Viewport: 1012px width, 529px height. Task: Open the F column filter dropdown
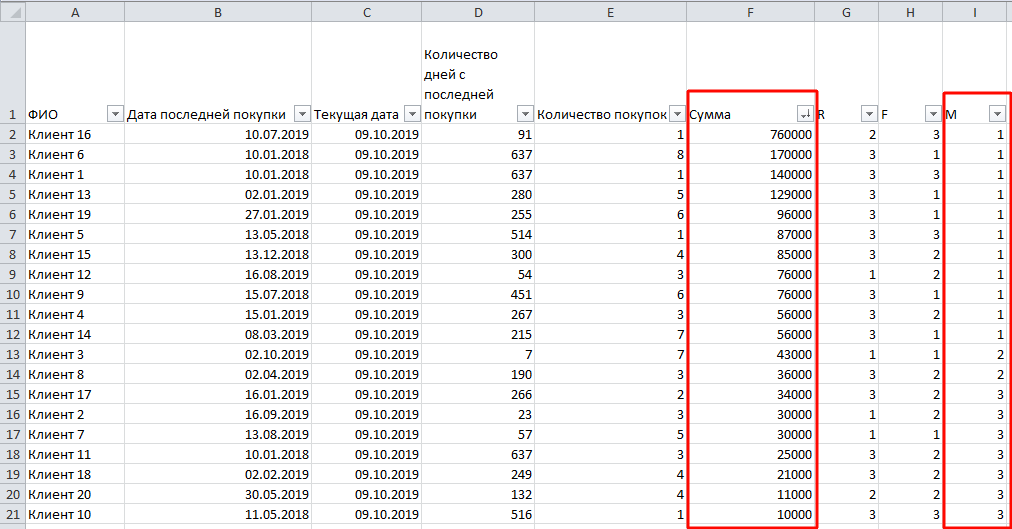[x=932, y=114]
